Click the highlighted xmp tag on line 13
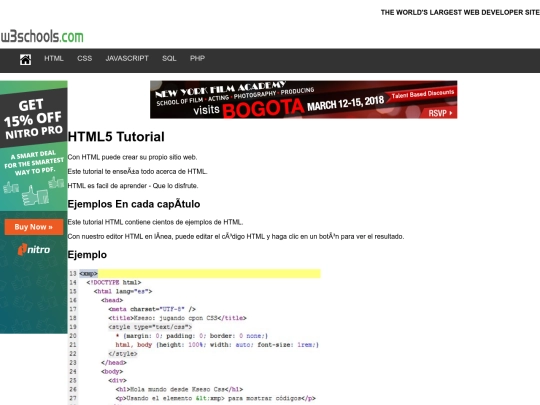The height and width of the screenshot is (405, 540). [x=89, y=273]
